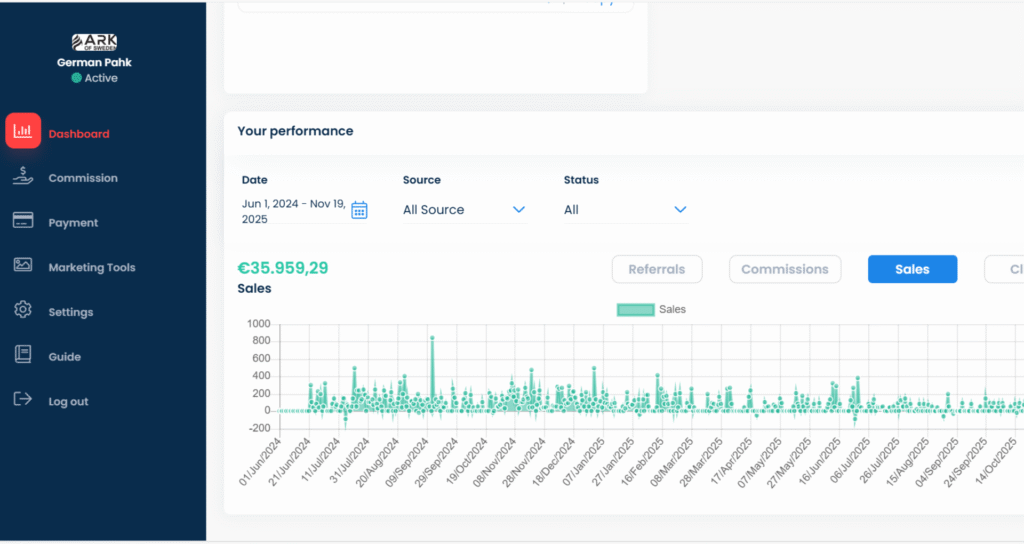
Task: Click the Log out arrow icon
Action: point(23,400)
